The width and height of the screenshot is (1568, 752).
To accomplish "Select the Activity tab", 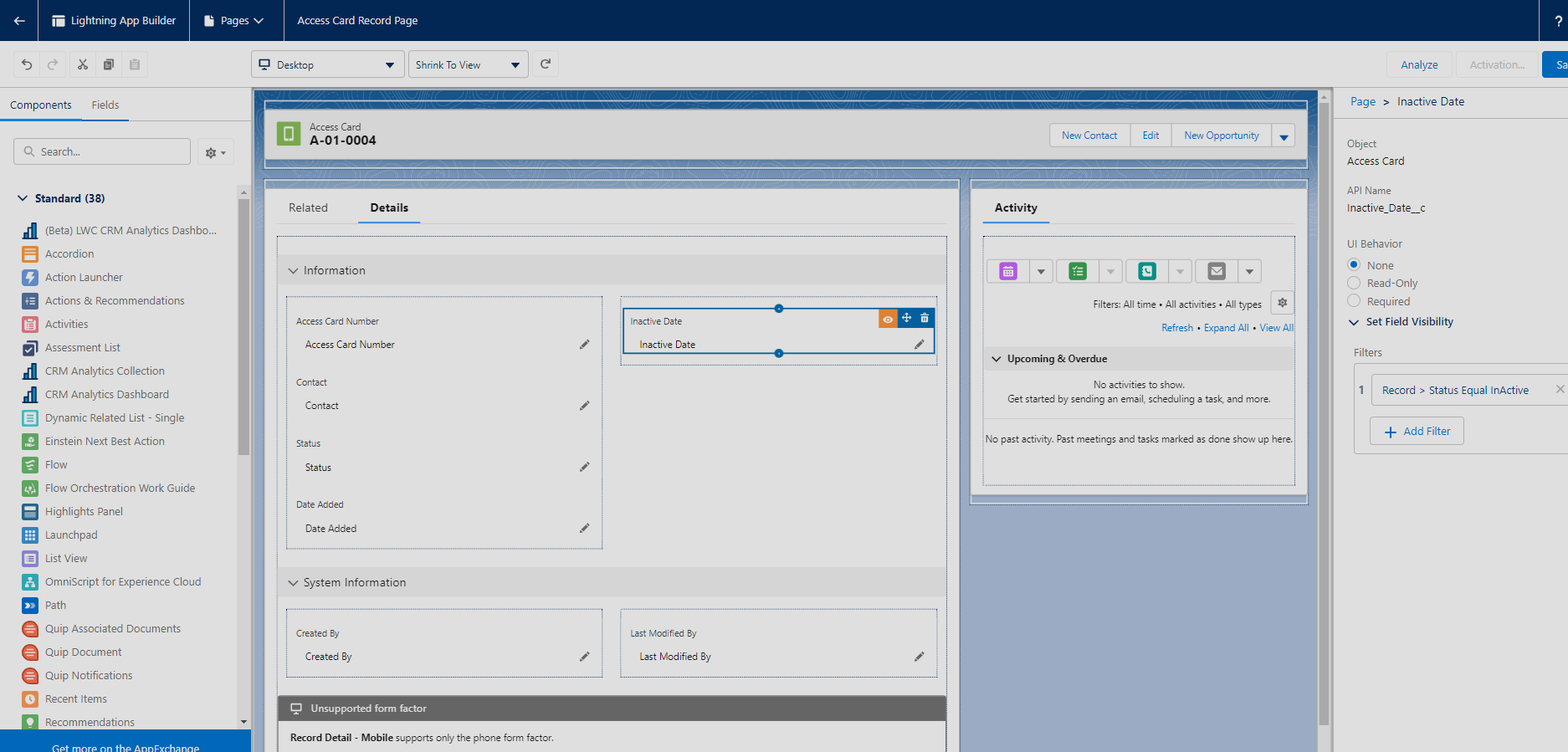I will pyautogui.click(x=1016, y=207).
